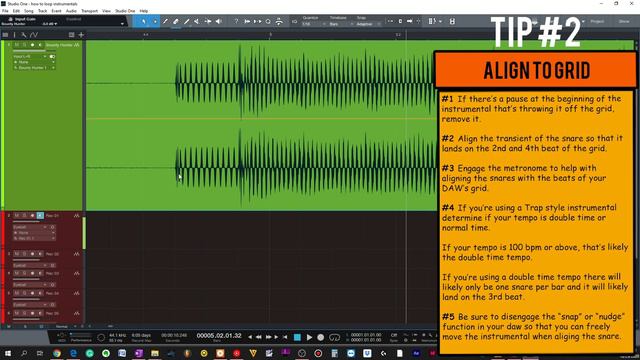Show automation icon above track list
640x360 pixels.
(33, 35)
